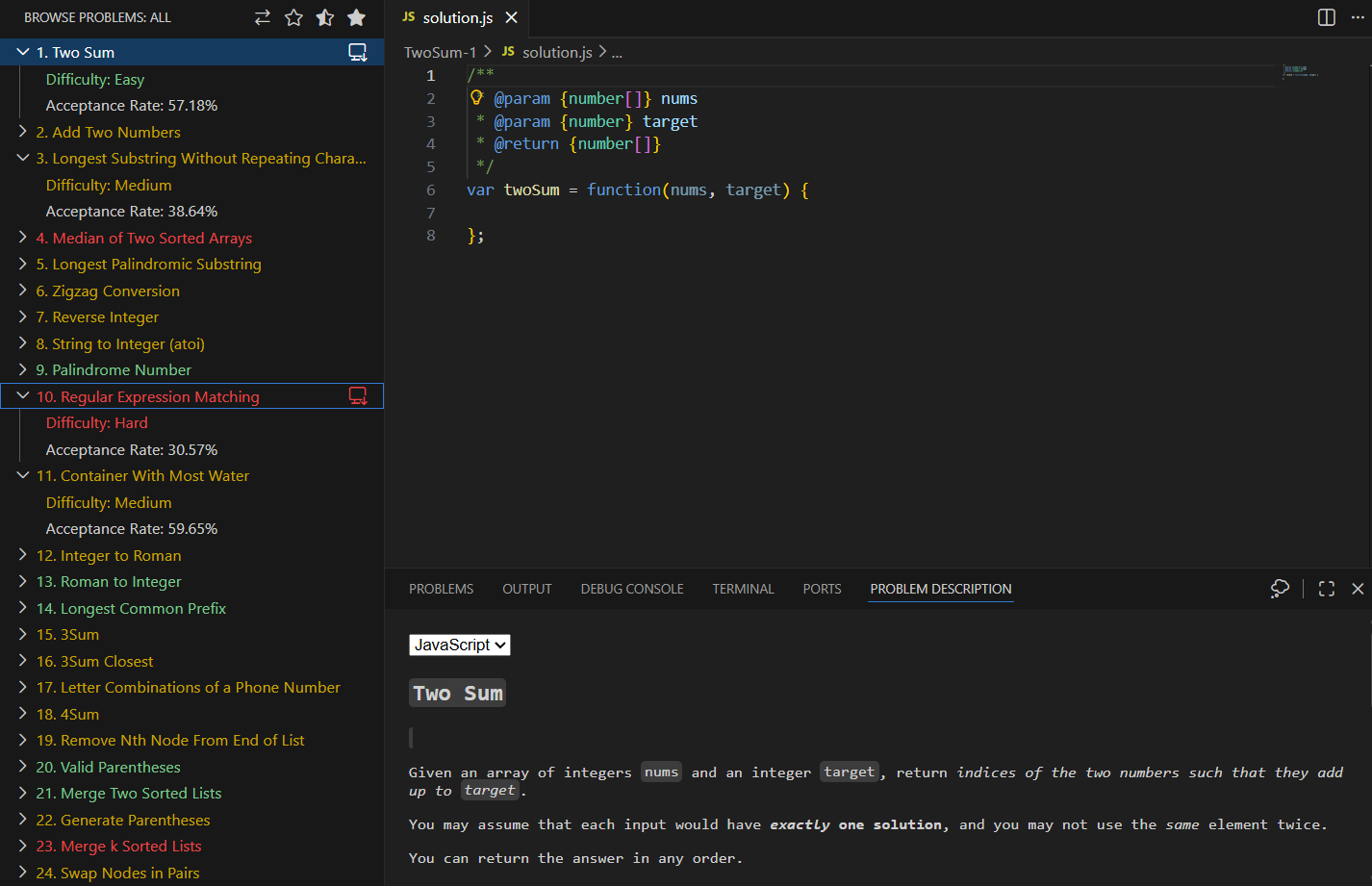Screen dimensions: 1372x886
Task: Click the half-filled star icon
Action: pos(325,17)
